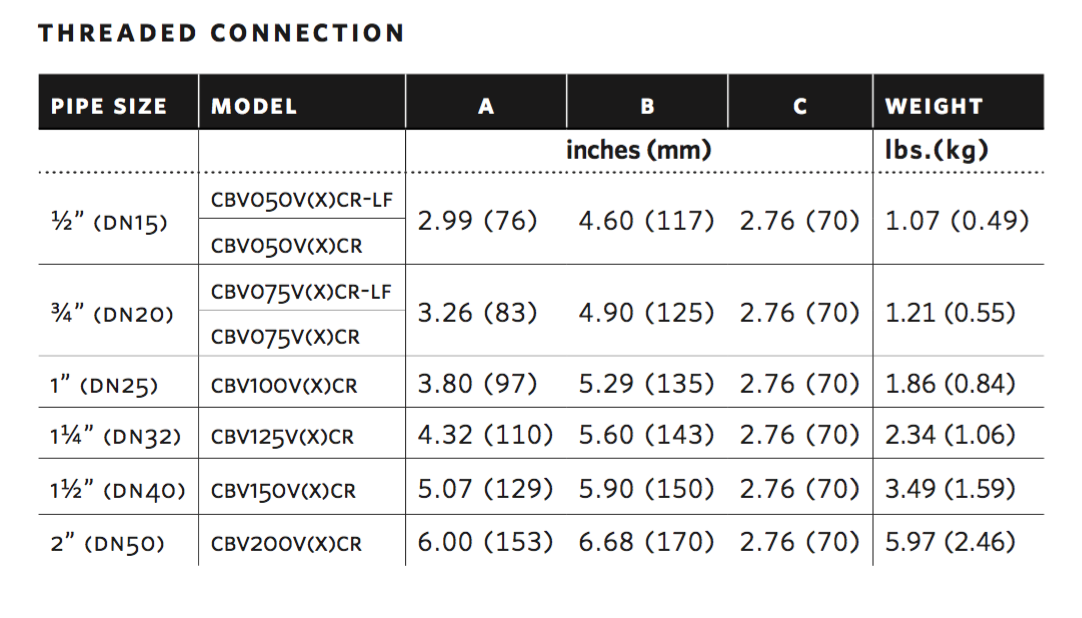The height and width of the screenshot is (618, 1082).
Task: Select the 6.68 (170) dimension value
Action: click(x=646, y=542)
